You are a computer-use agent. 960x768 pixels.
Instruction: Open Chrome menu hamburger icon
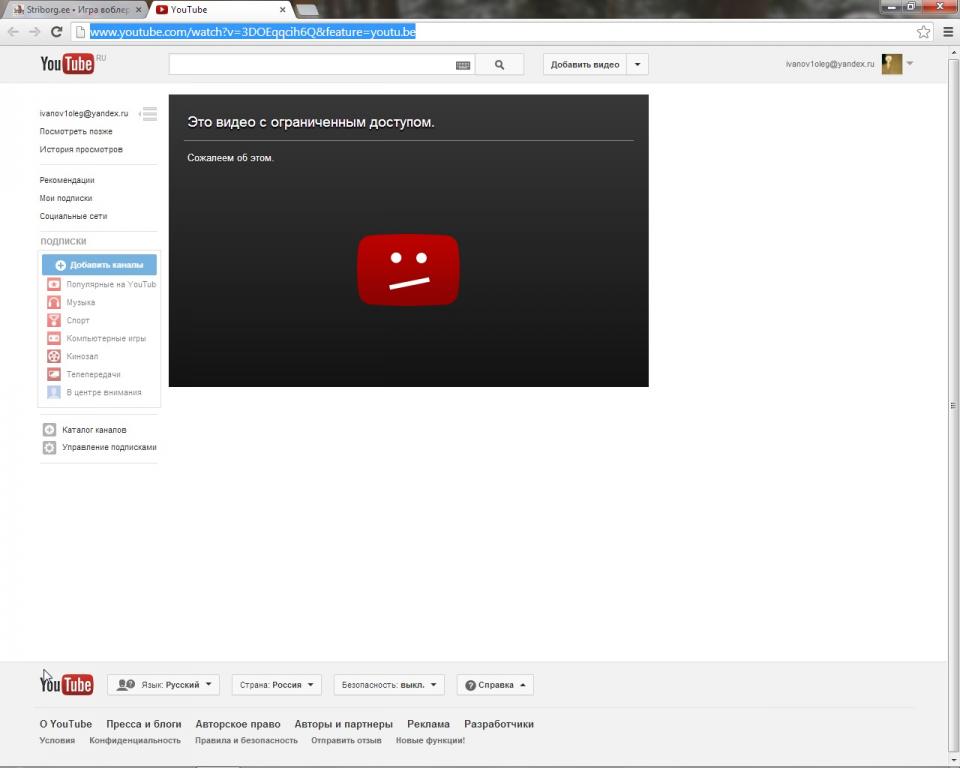[948, 32]
